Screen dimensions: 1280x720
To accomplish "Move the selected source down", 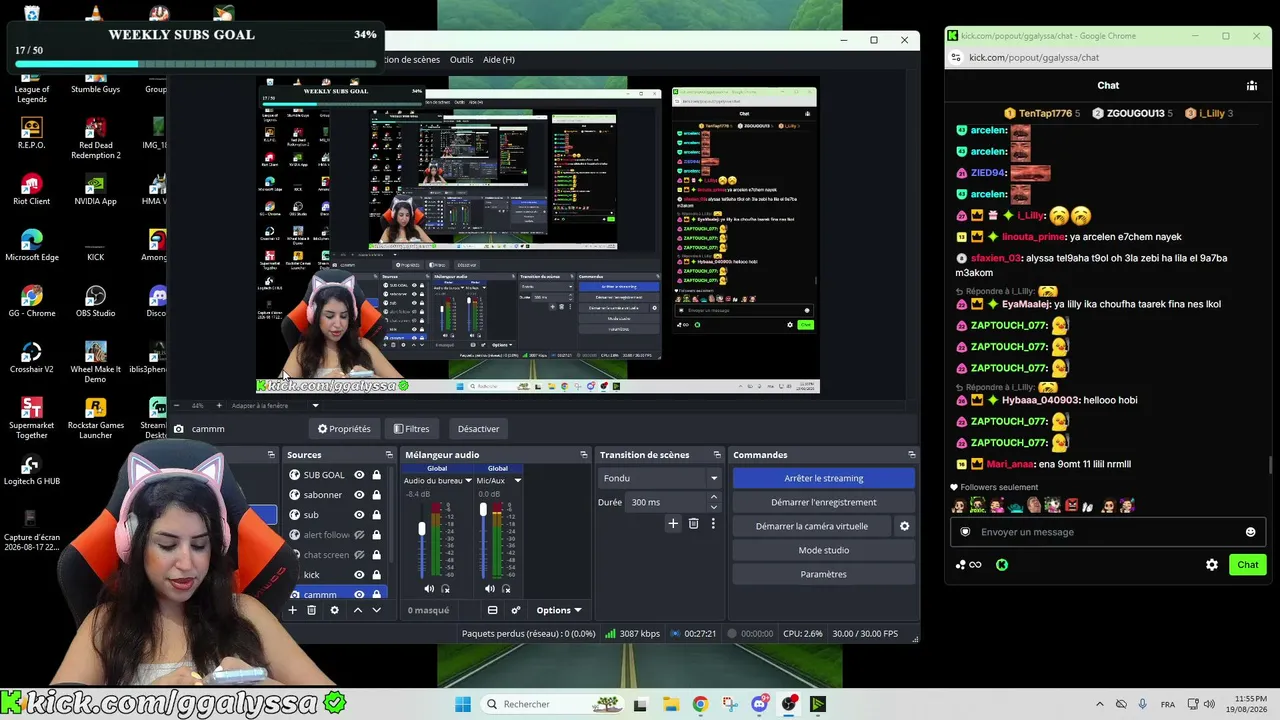I will (376, 610).
